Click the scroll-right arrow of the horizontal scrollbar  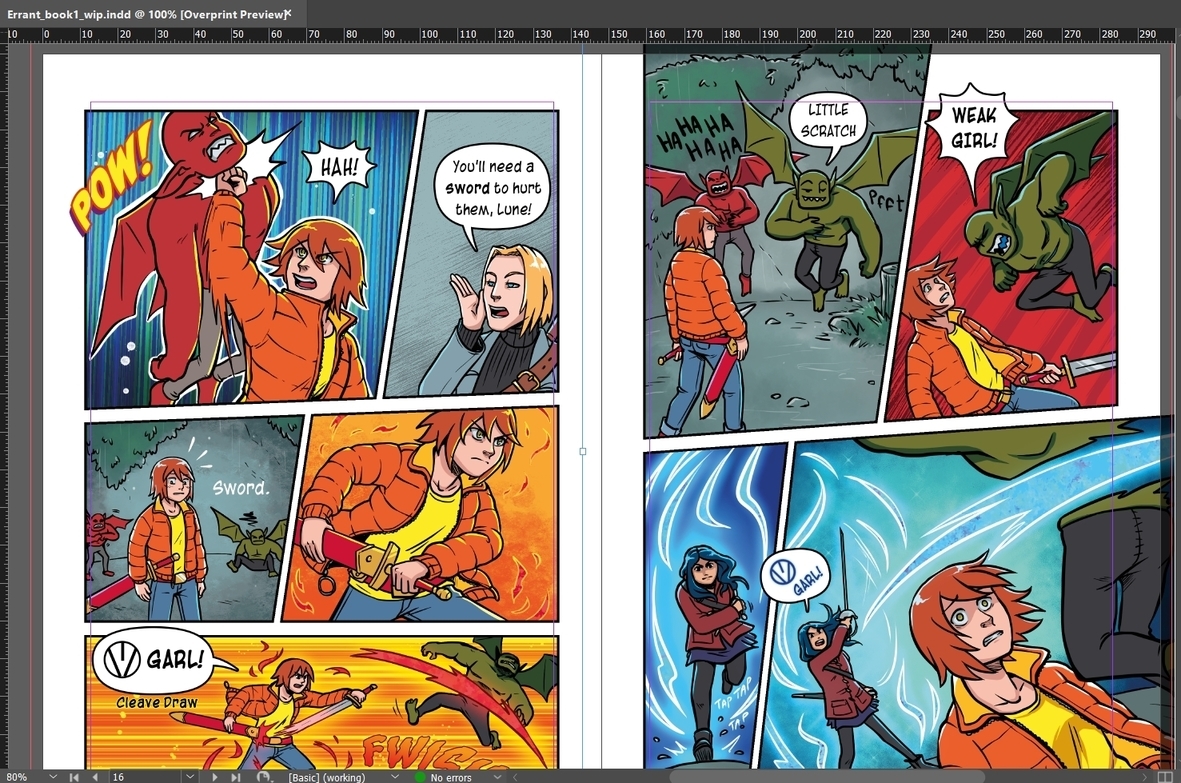point(1144,777)
